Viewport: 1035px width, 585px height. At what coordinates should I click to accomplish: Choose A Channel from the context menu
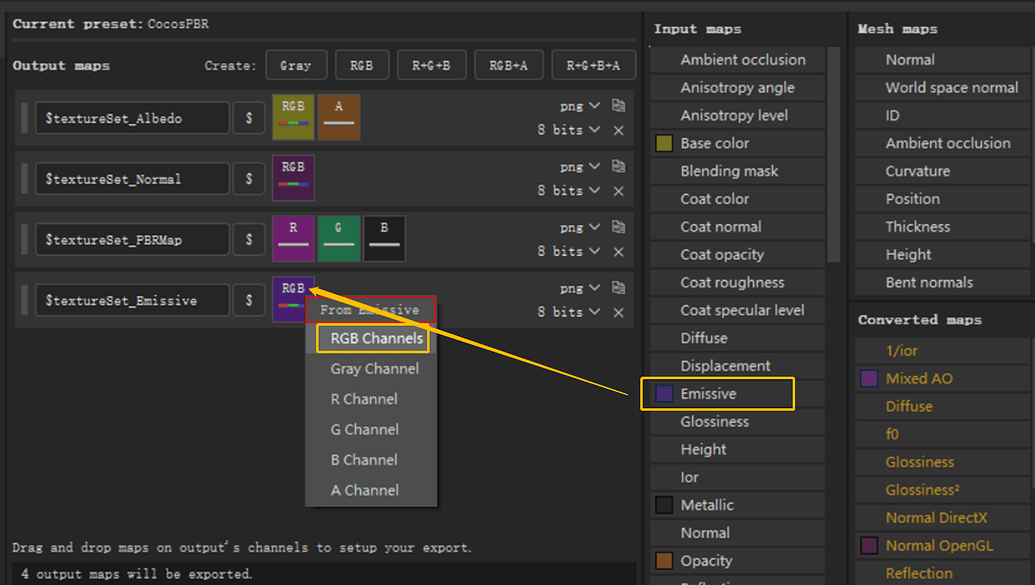[x=373, y=490]
